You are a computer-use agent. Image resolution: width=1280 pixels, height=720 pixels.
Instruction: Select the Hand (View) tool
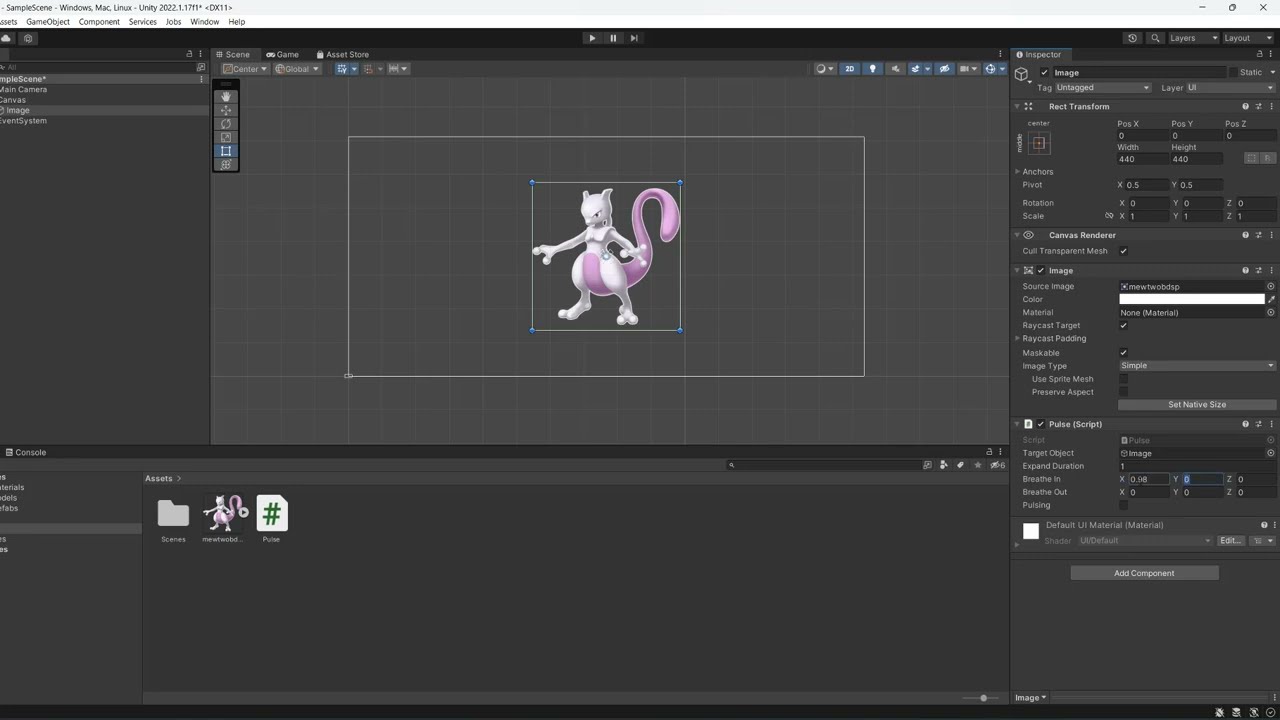tap(226, 96)
